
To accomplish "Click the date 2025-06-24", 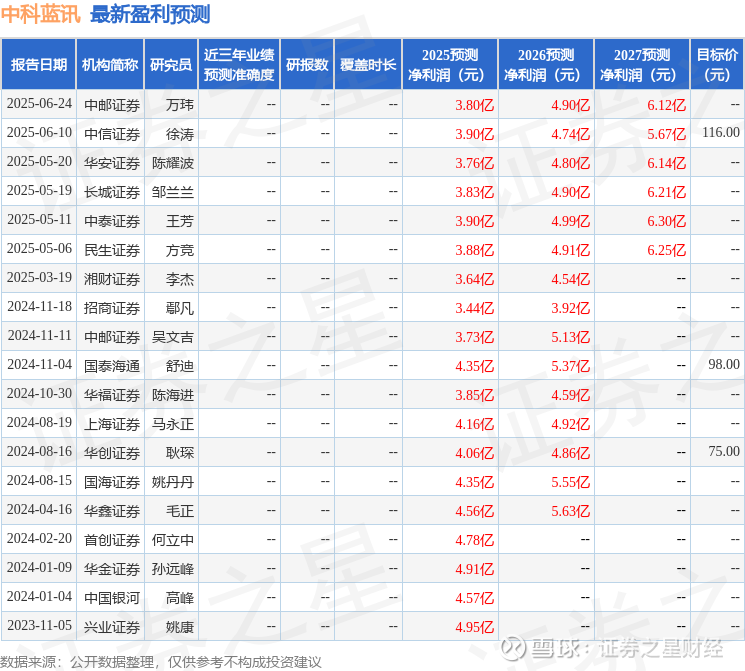I will point(39,104).
